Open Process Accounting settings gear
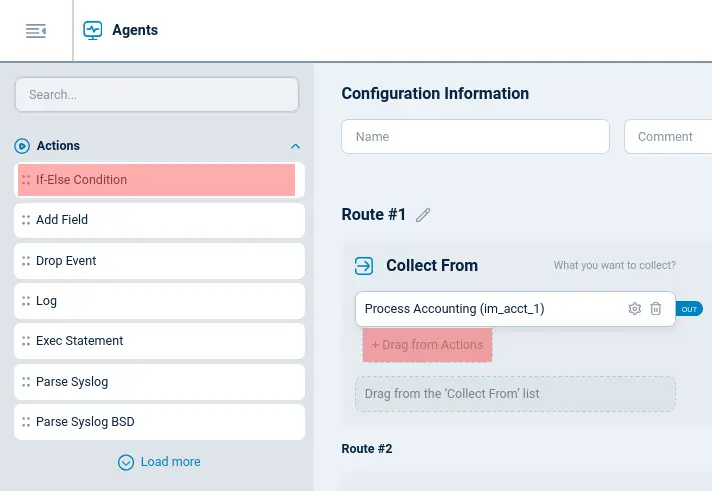Image resolution: width=712 pixels, height=491 pixels. point(634,309)
